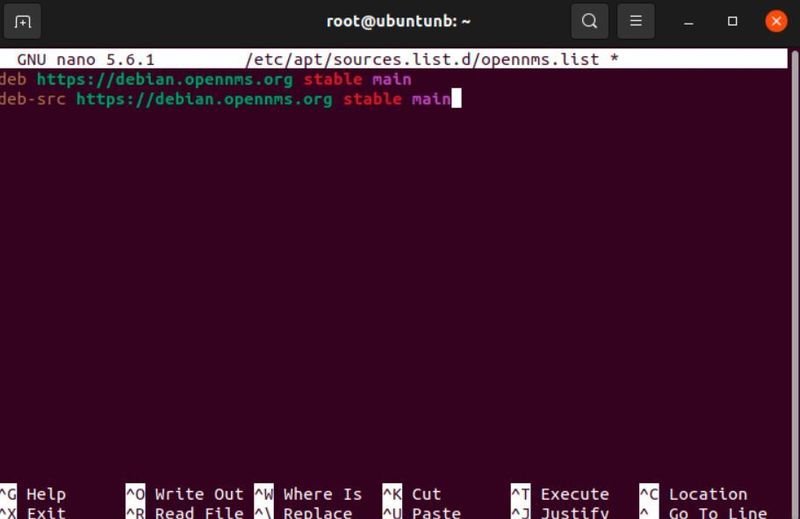
Task: Click the ^K Cut shortcut
Action: pos(412,494)
